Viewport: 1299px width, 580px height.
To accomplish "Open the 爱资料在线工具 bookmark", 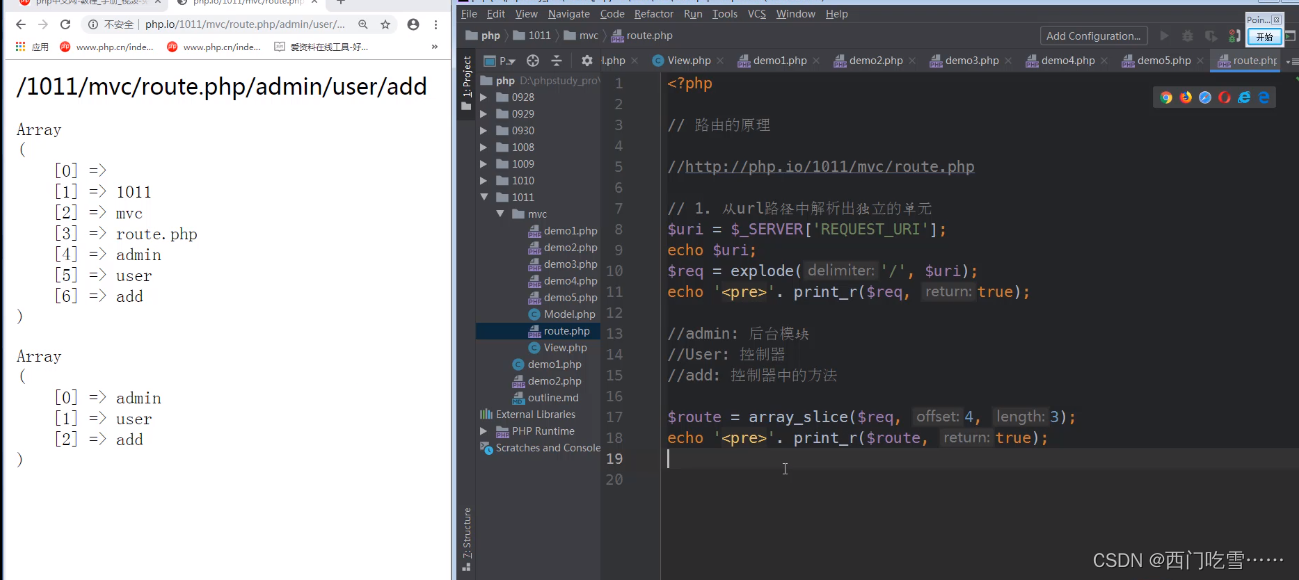I will [x=321, y=46].
